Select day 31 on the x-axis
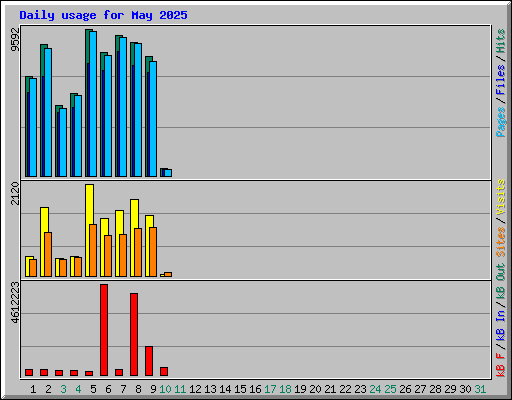This screenshot has height=400, width=512. click(x=480, y=389)
